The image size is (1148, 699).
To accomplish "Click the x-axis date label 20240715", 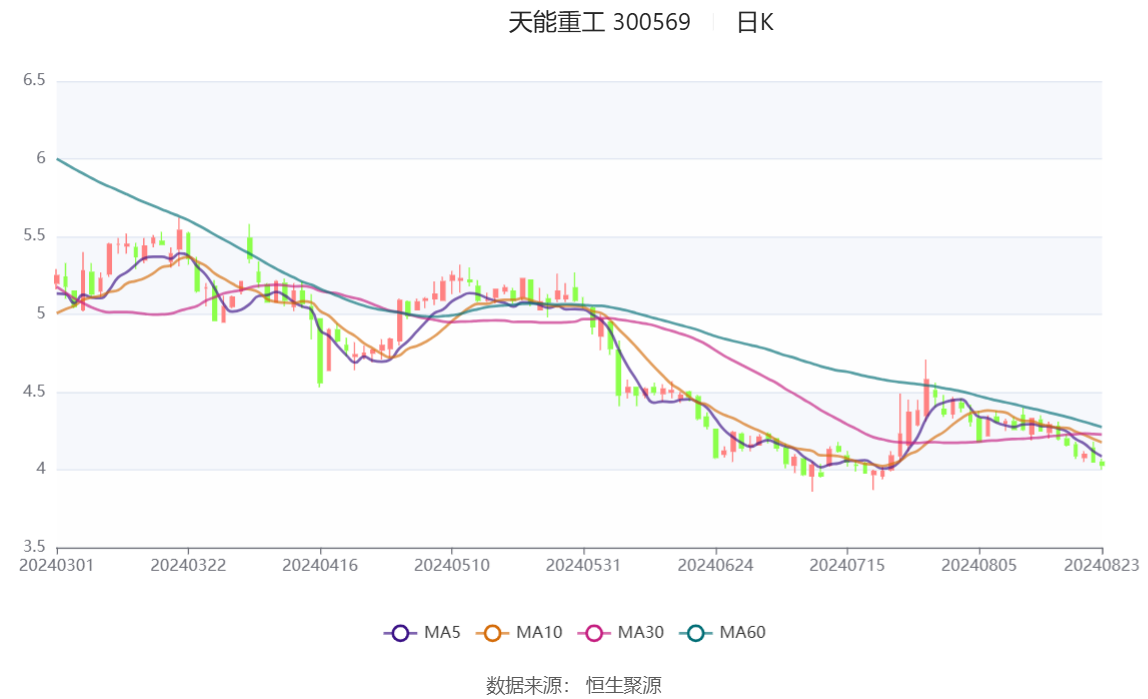I will point(847,565).
